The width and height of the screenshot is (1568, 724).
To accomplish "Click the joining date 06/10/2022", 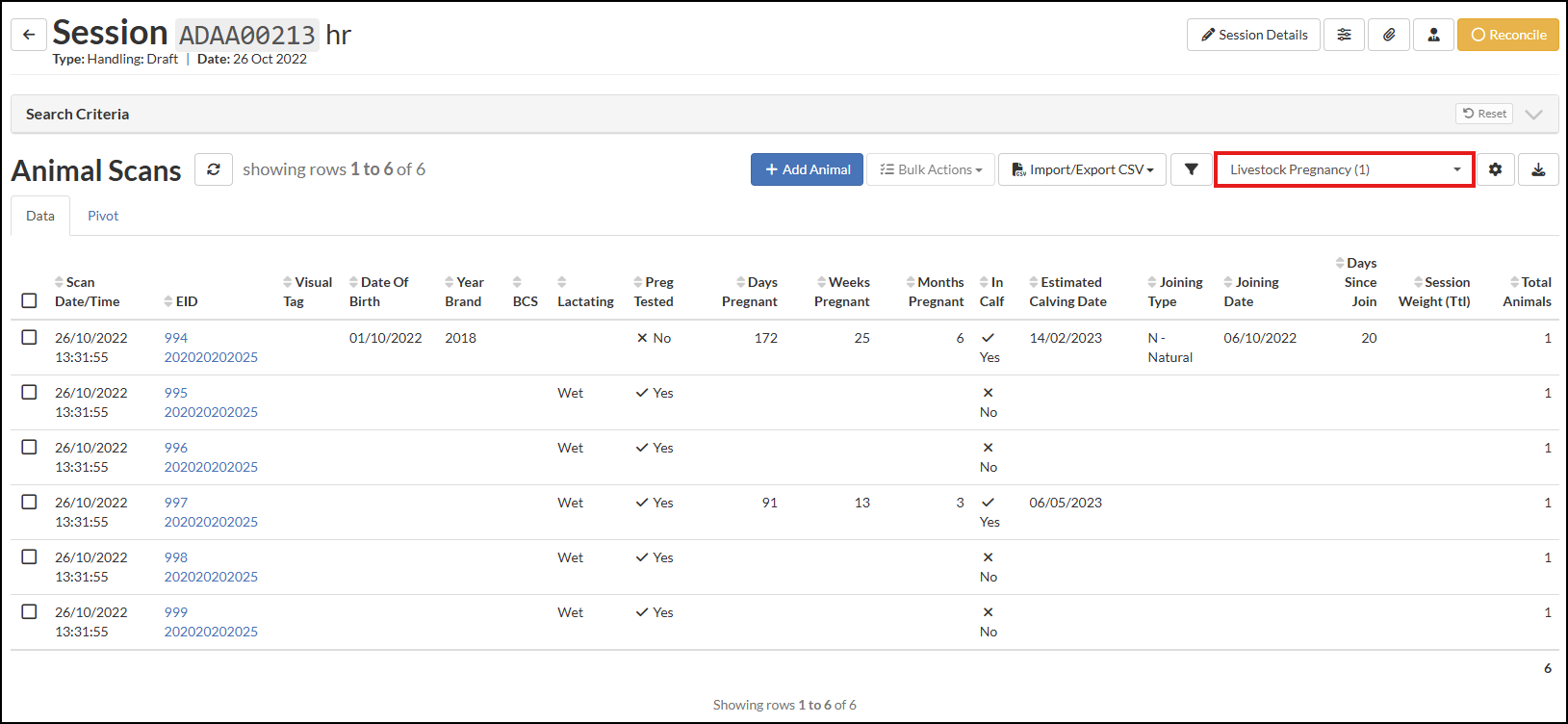I will click(x=1260, y=338).
